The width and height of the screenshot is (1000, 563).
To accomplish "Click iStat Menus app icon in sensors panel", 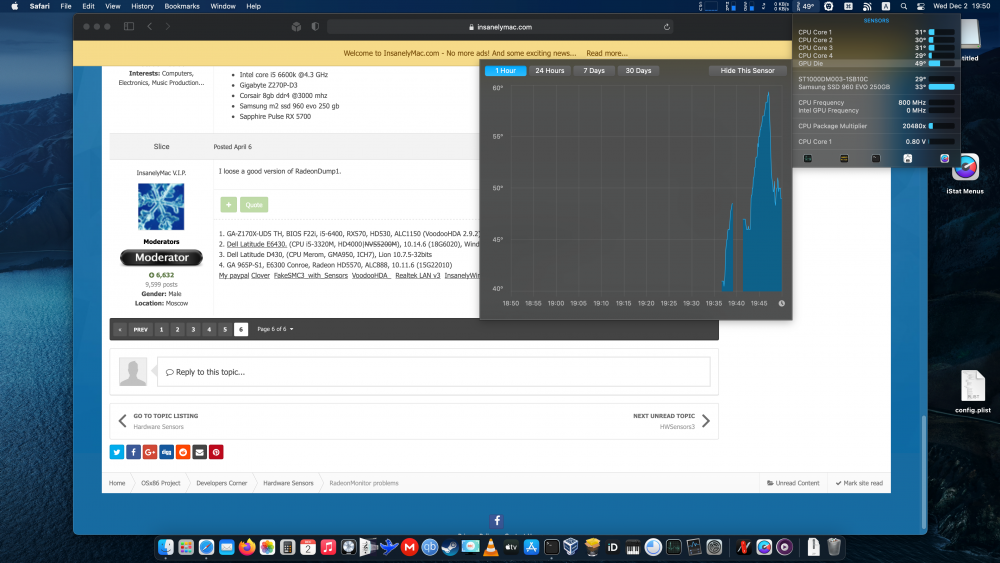I will tap(945, 158).
